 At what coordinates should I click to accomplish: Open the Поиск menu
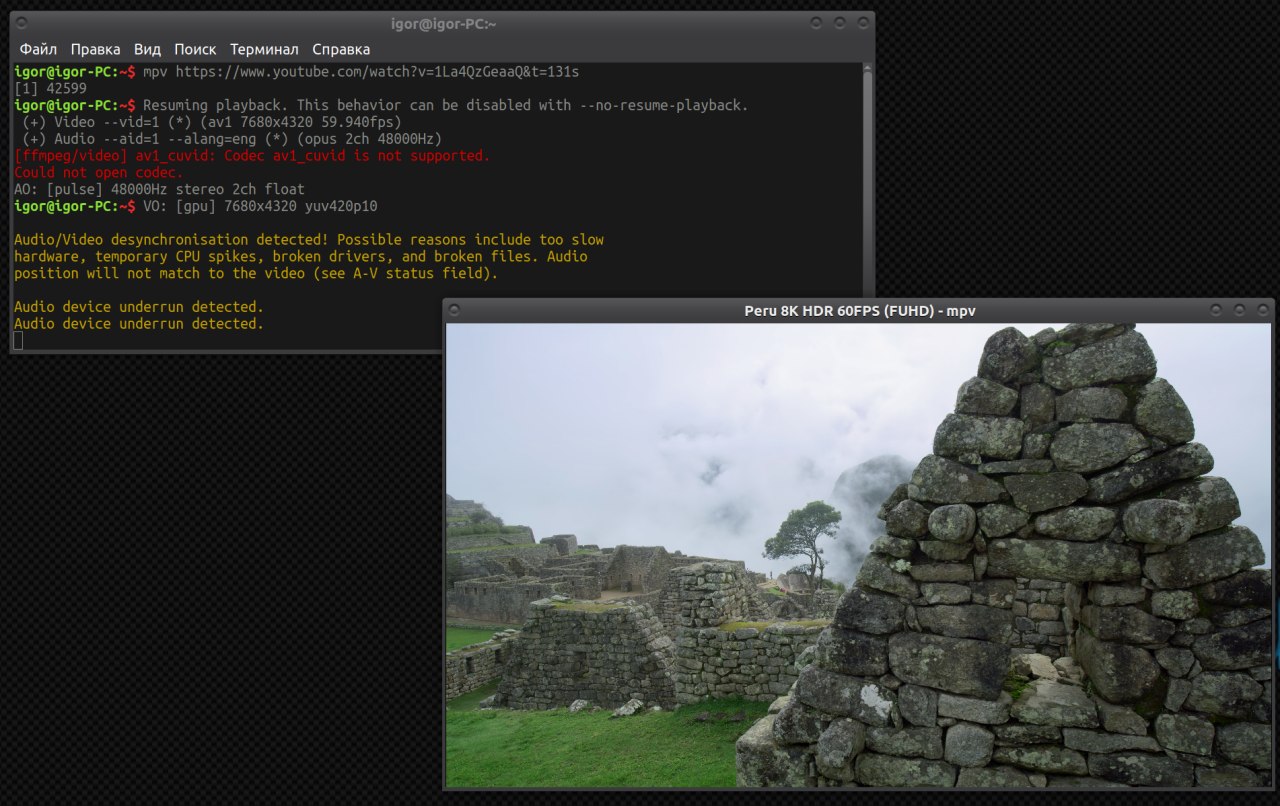(195, 49)
